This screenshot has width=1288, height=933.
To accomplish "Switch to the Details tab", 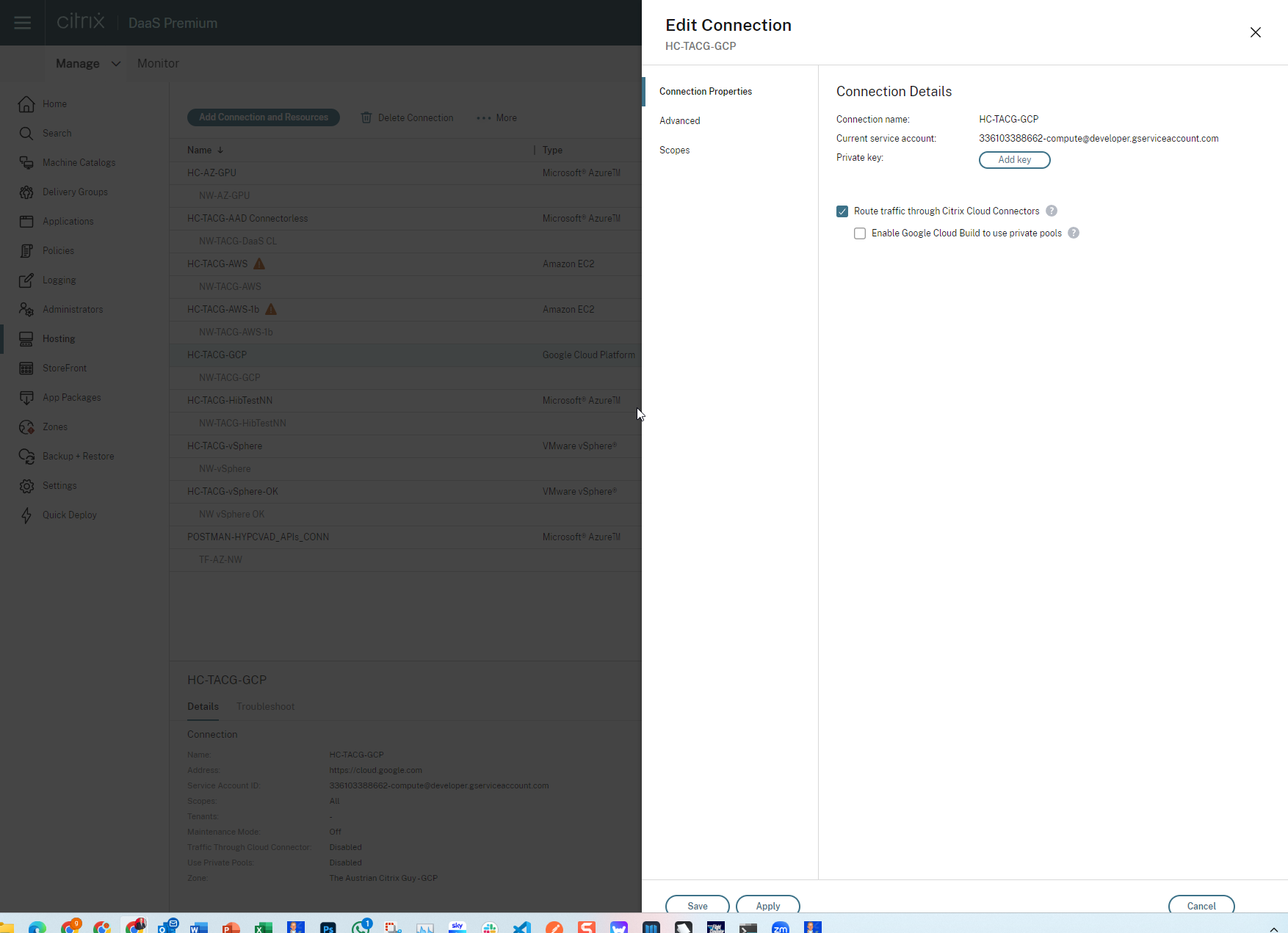I will [x=203, y=706].
